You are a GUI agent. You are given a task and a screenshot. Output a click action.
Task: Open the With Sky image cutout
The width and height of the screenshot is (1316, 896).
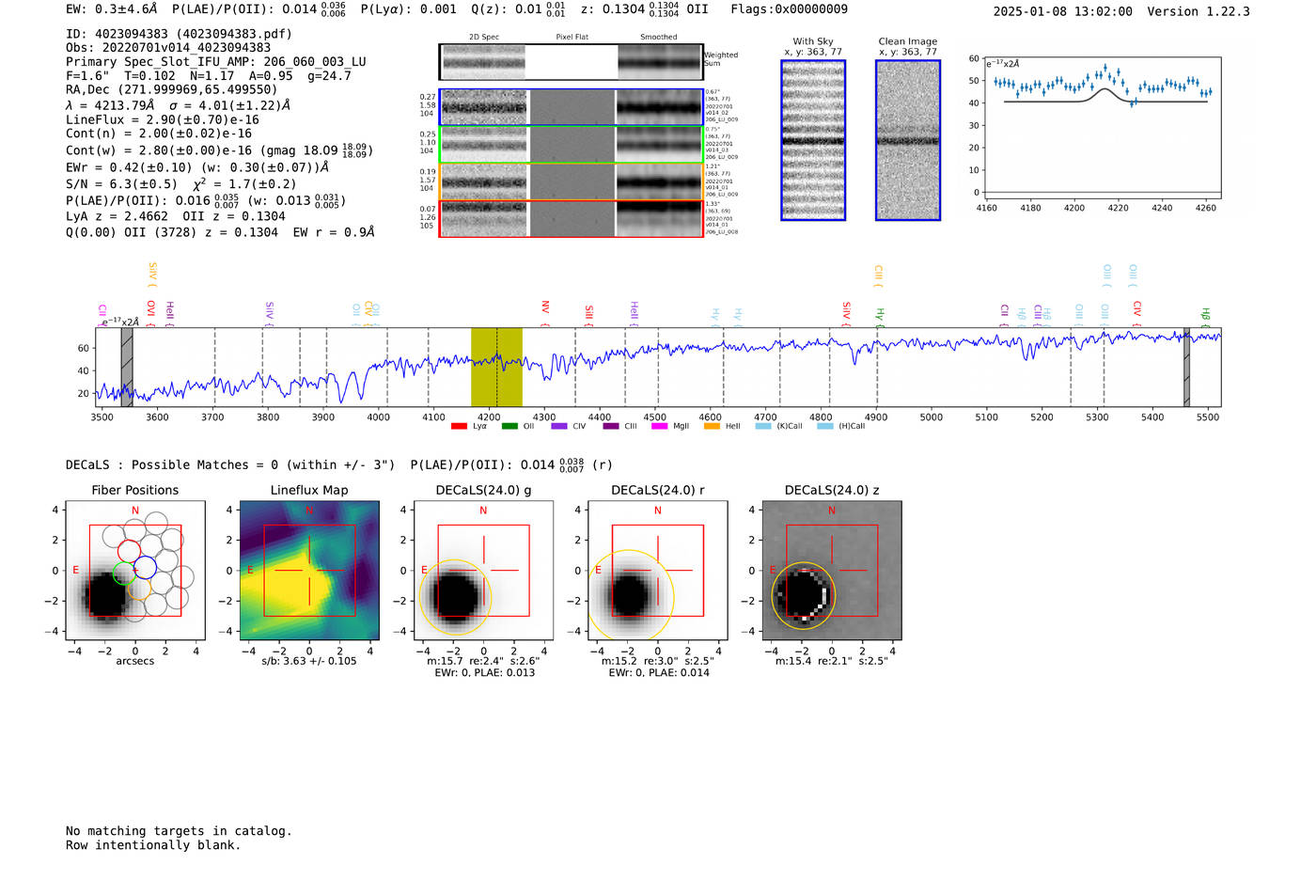click(x=813, y=140)
